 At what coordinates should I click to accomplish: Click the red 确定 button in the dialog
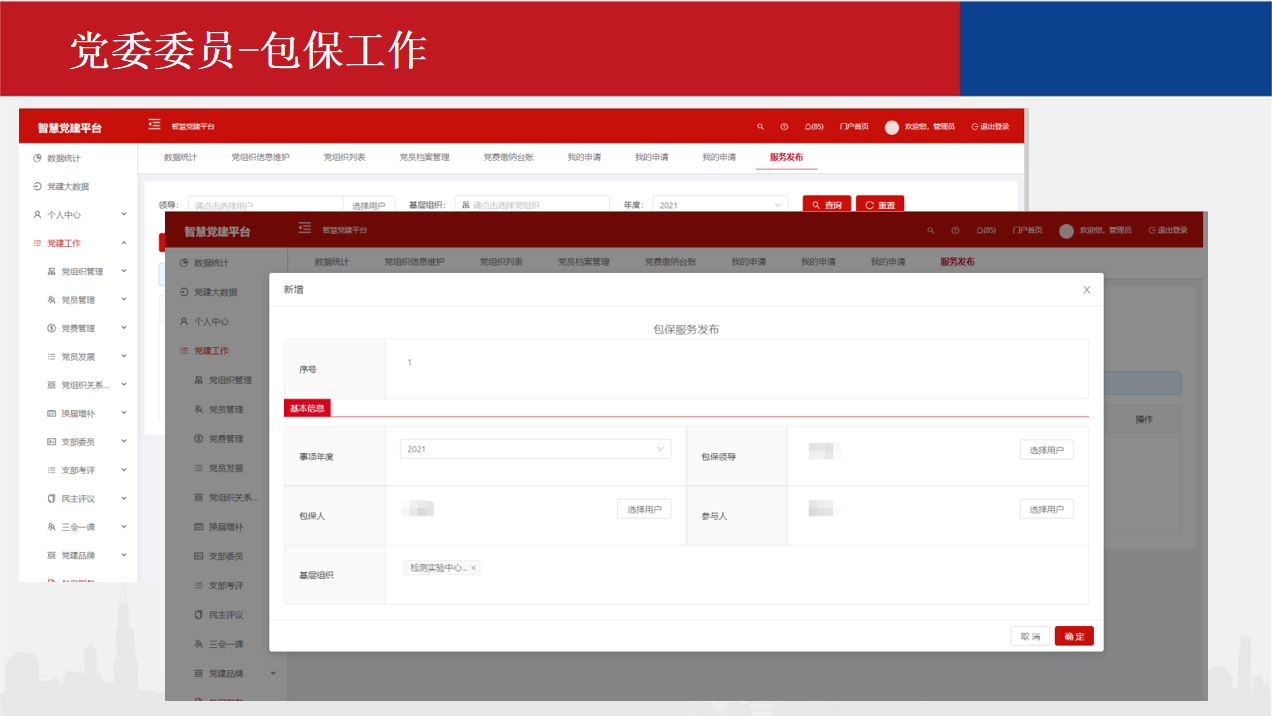pyautogui.click(x=1074, y=636)
